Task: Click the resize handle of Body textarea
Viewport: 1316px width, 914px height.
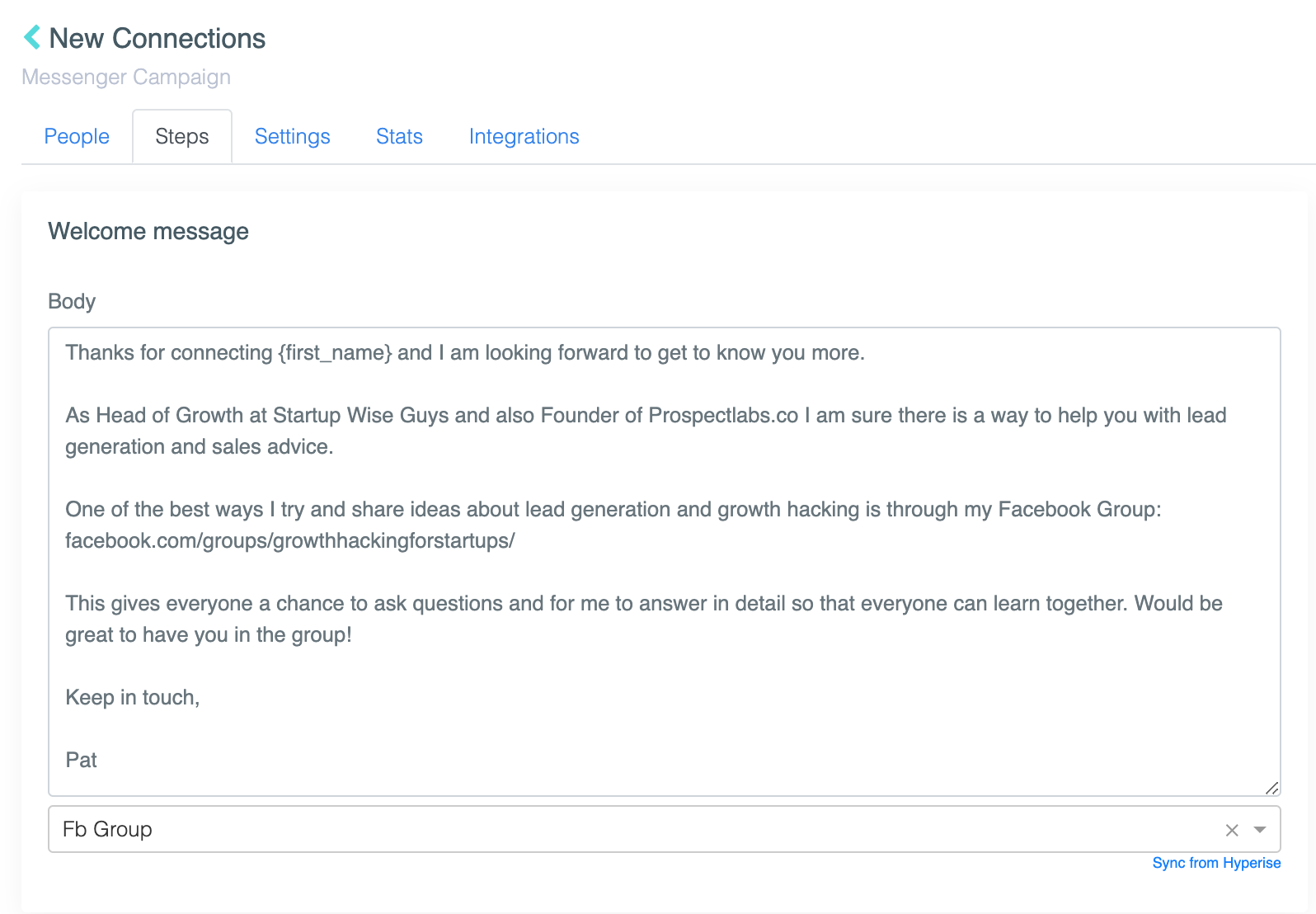Action: [1271, 788]
